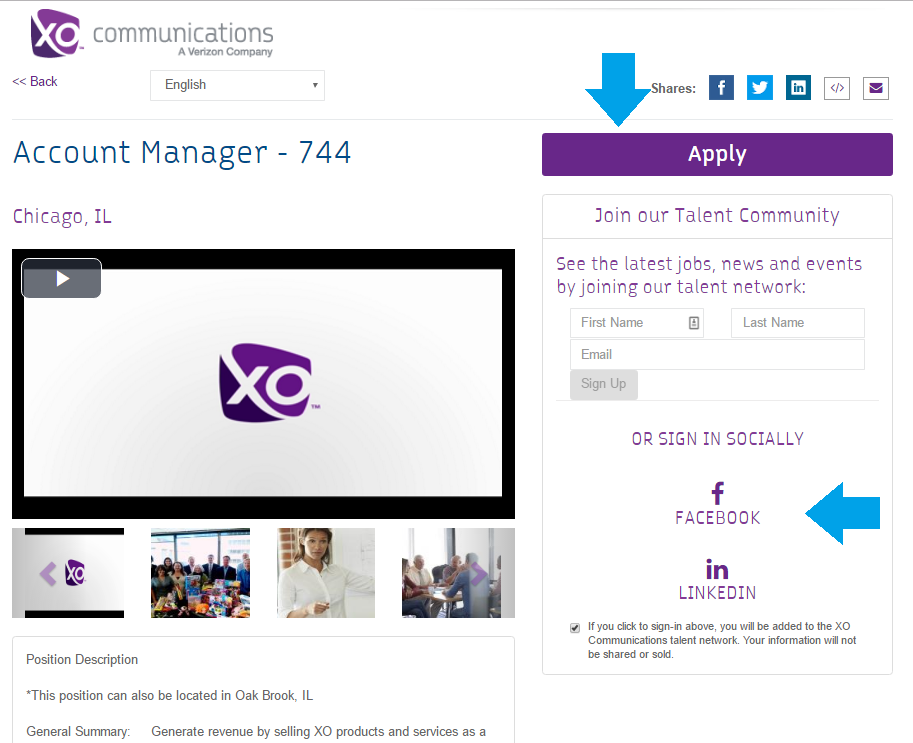Click the Oak Brook, IL note line
The height and width of the screenshot is (743, 913).
169,696
